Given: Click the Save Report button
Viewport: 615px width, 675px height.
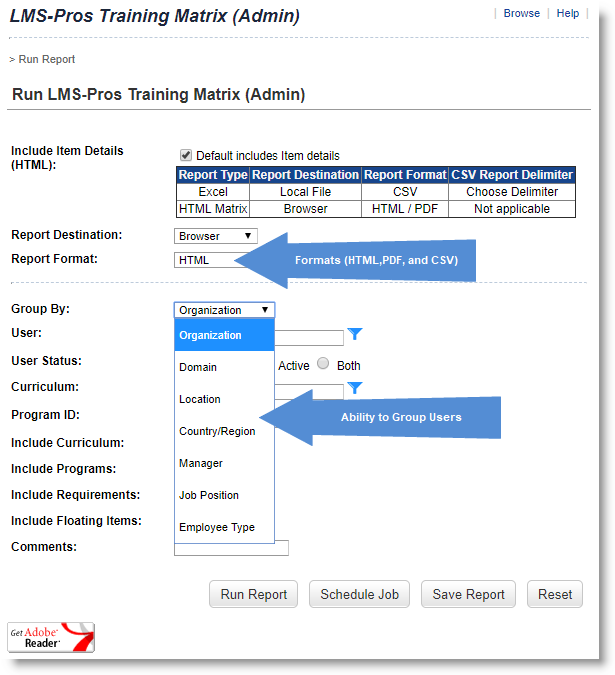Looking at the screenshot, I should click(x=468, y=594).
